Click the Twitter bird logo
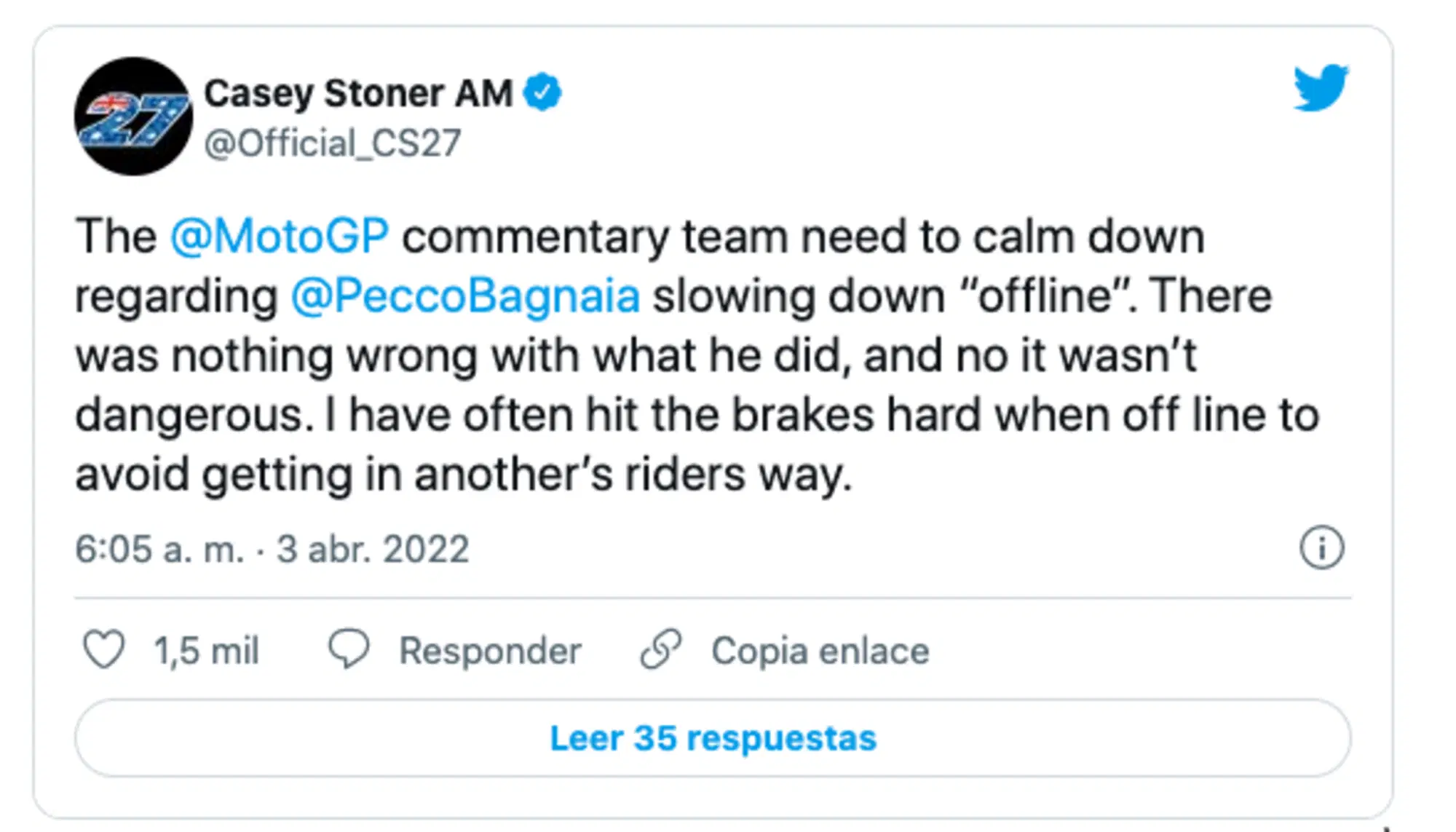 click(x=1321, y=88)
